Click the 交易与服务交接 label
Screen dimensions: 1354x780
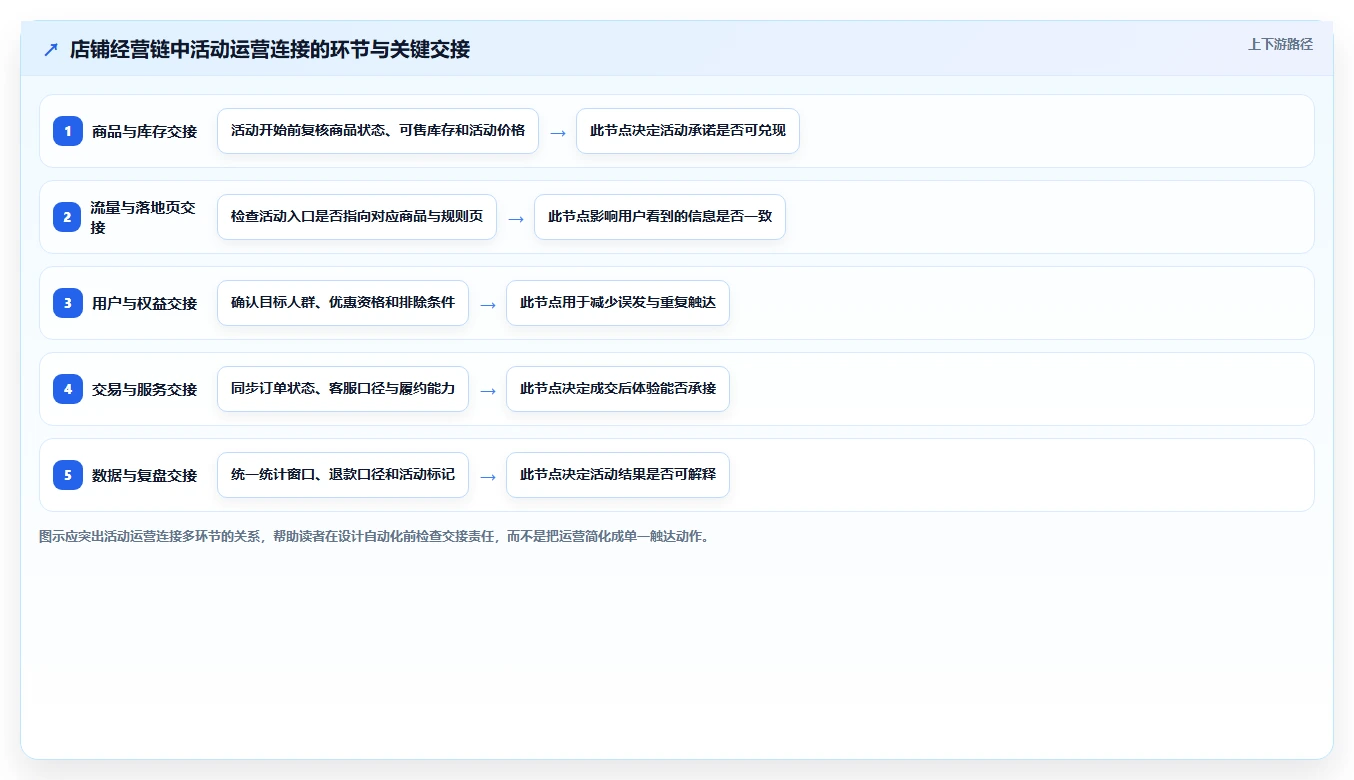coord(144,389)
